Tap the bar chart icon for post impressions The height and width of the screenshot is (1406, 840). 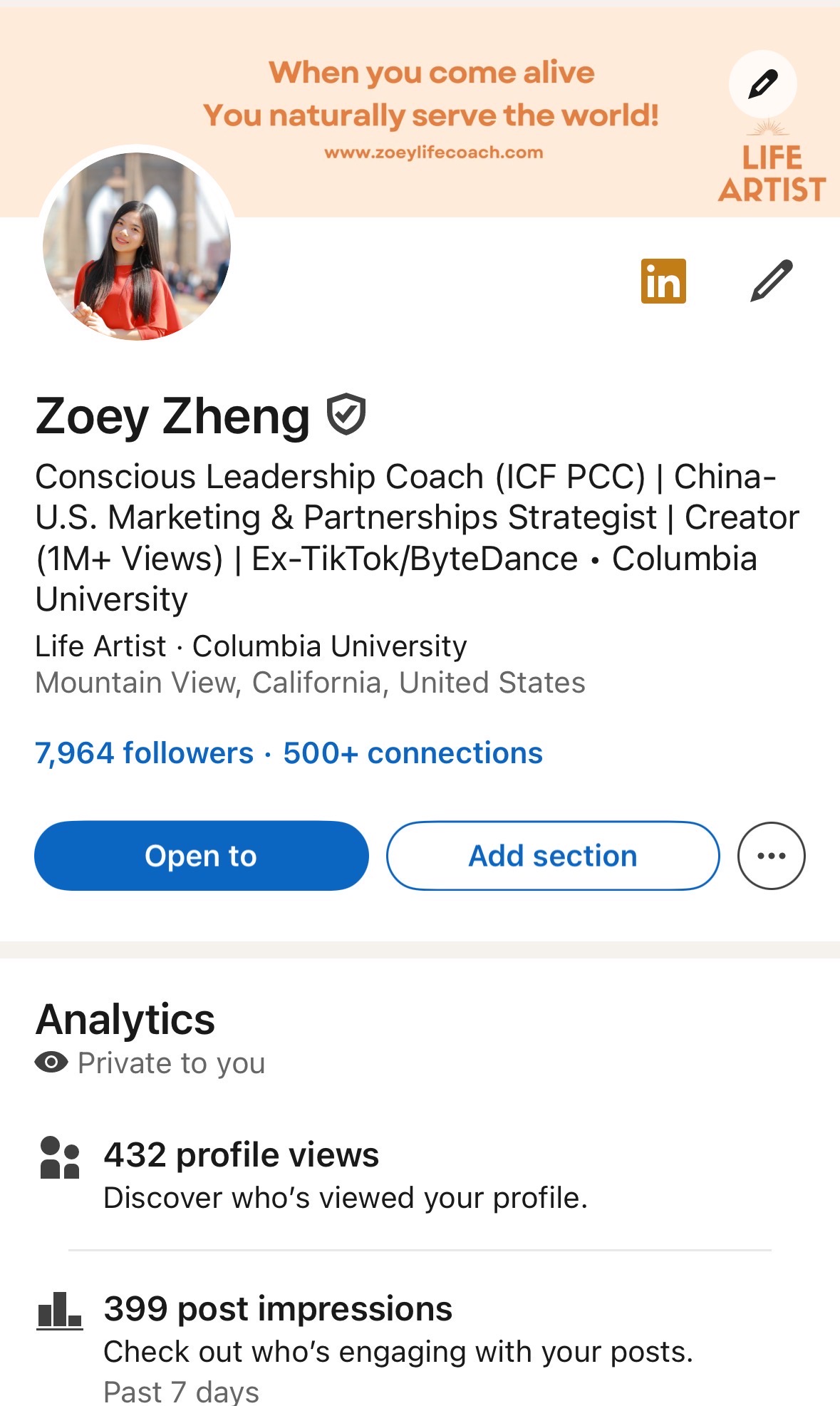[x=60, y=1311]
